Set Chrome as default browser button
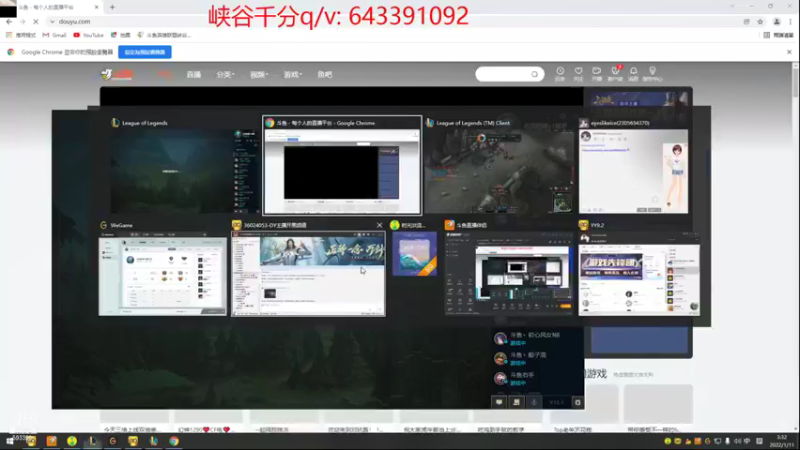 coord(145,52)
